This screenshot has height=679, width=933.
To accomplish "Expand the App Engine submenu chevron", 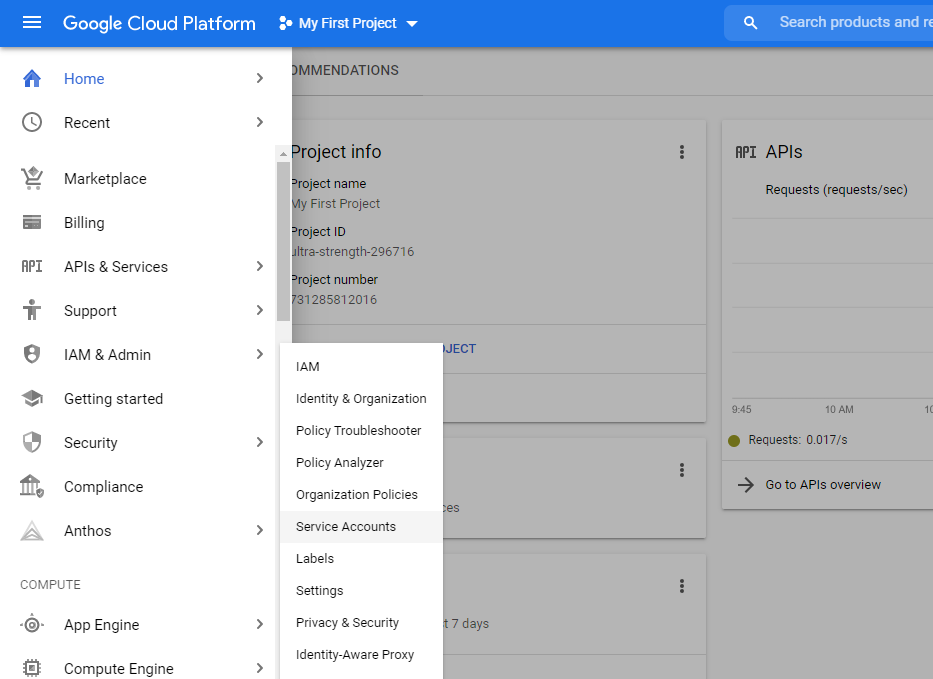I will pos(259,624).
